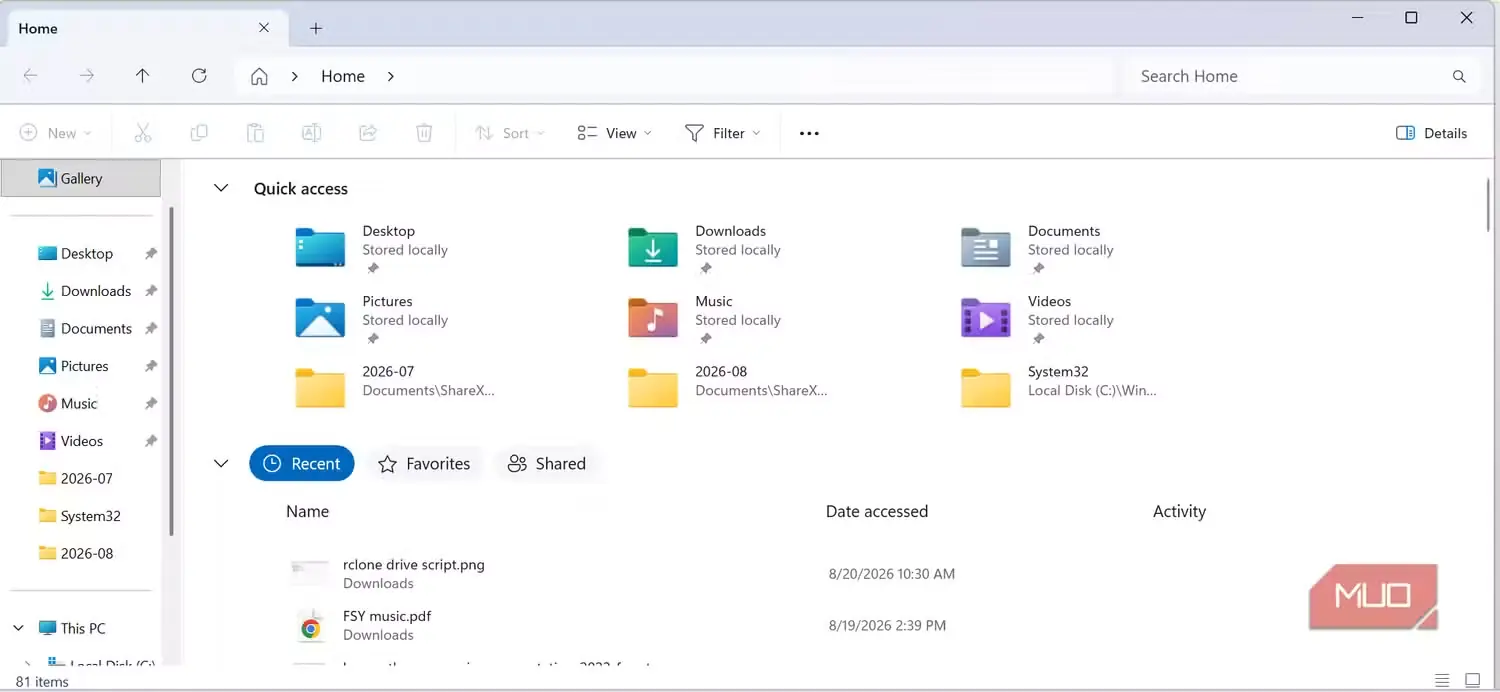The image size is (1500, 692).
Task: Open the 2026-08 folder tile in Quick access
Action: [x=728, y=387]
